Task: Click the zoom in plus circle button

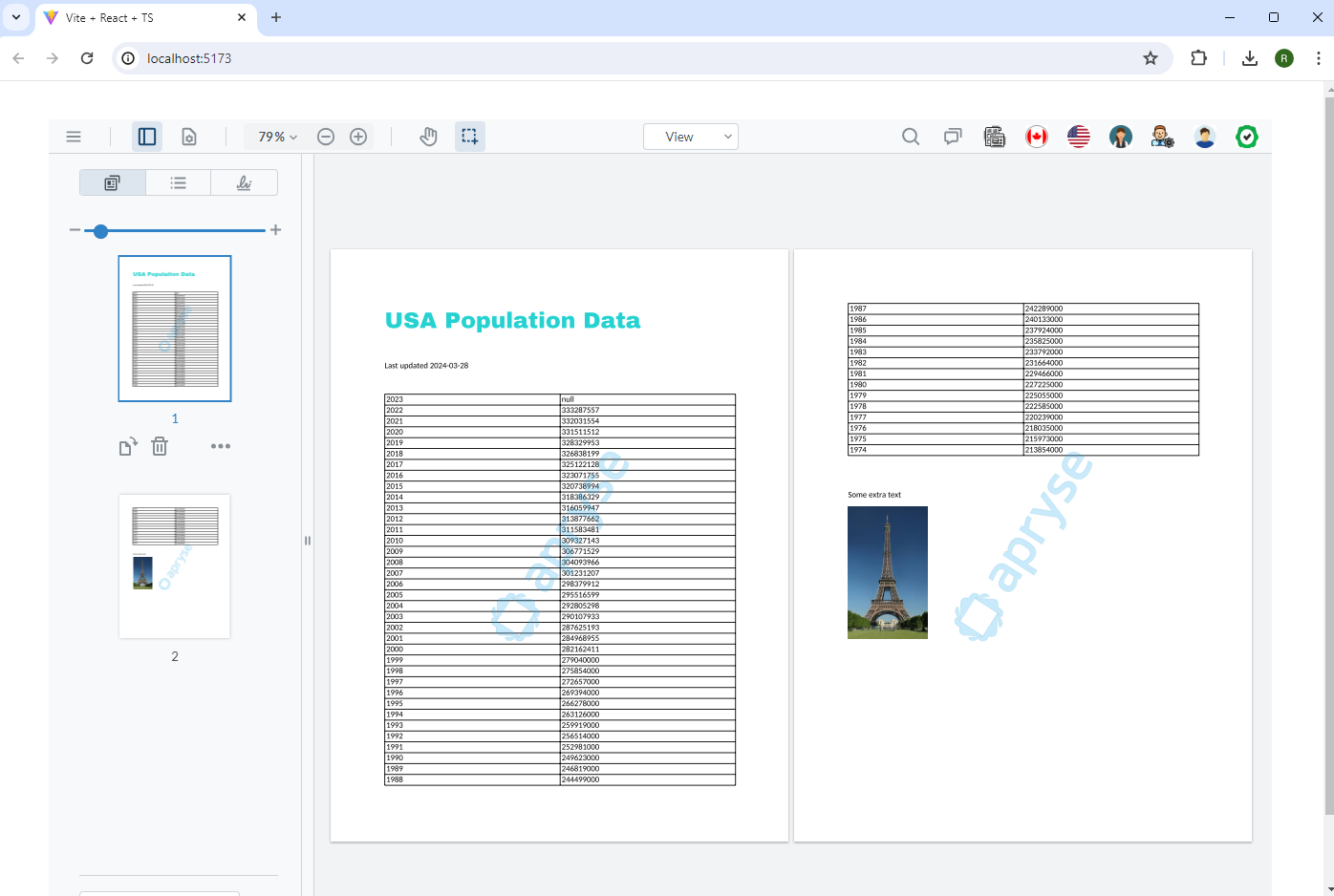Action: click(358, 137)
